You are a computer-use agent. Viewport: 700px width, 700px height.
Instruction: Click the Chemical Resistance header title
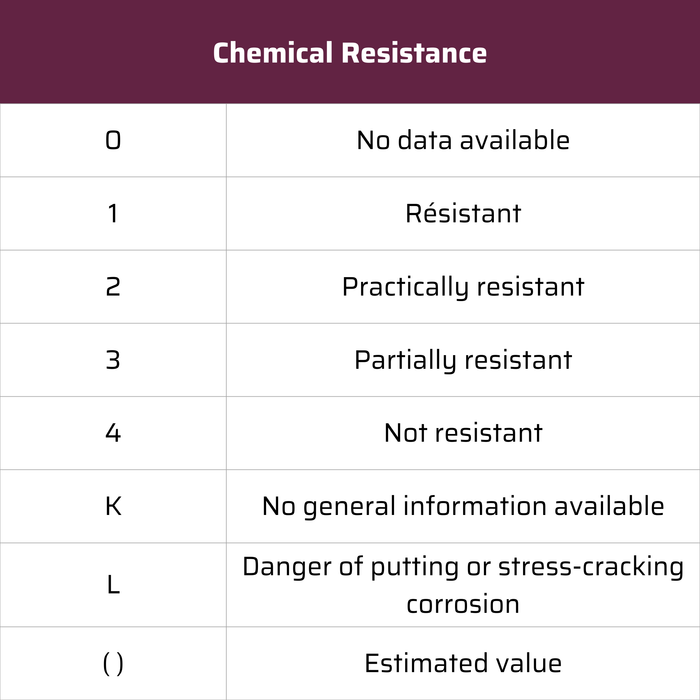[350, 53]
